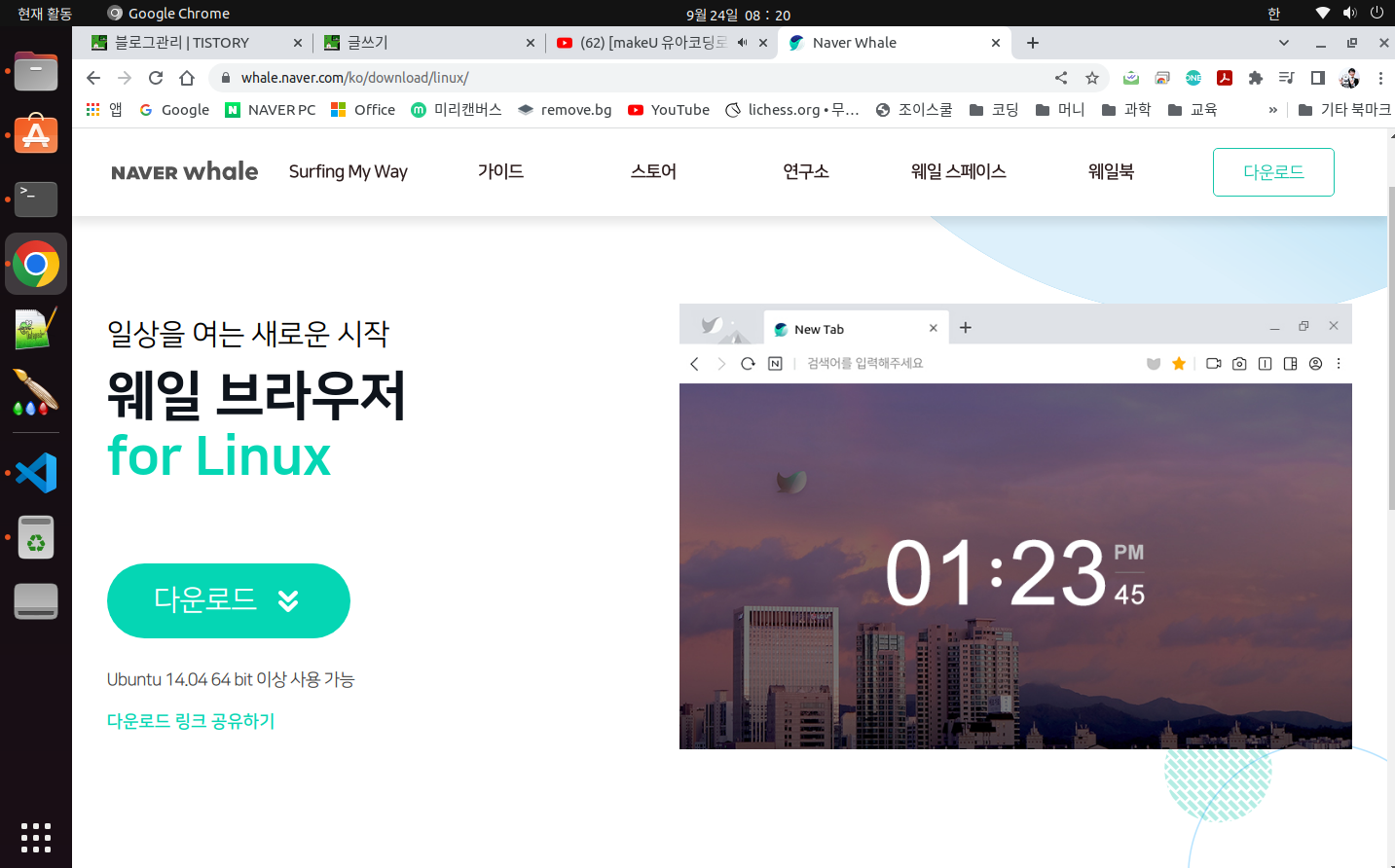
Task: Open the Chrome three-dot menu
Action: point(1380,78)
